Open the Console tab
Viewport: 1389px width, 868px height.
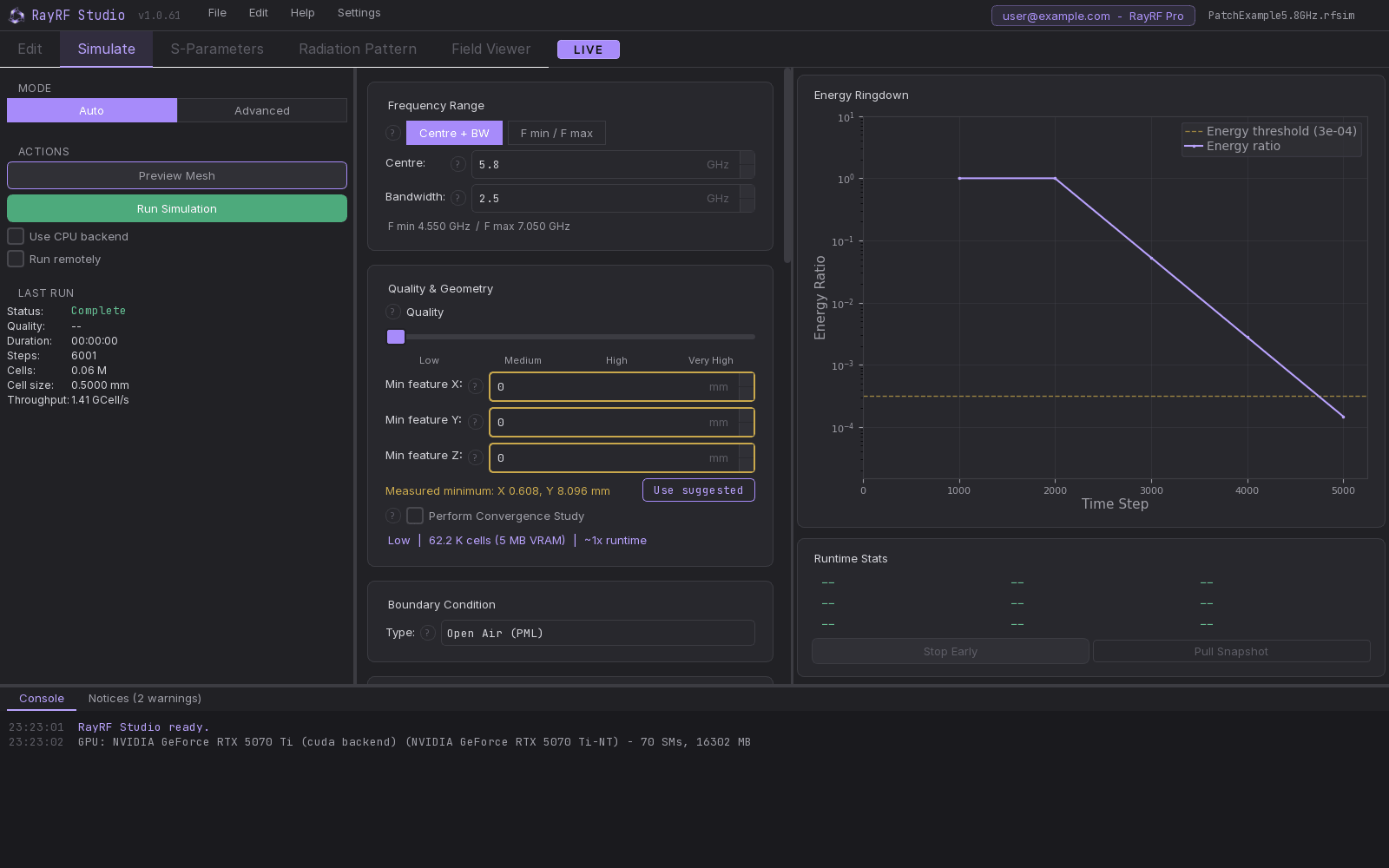(x=42, y=699)
